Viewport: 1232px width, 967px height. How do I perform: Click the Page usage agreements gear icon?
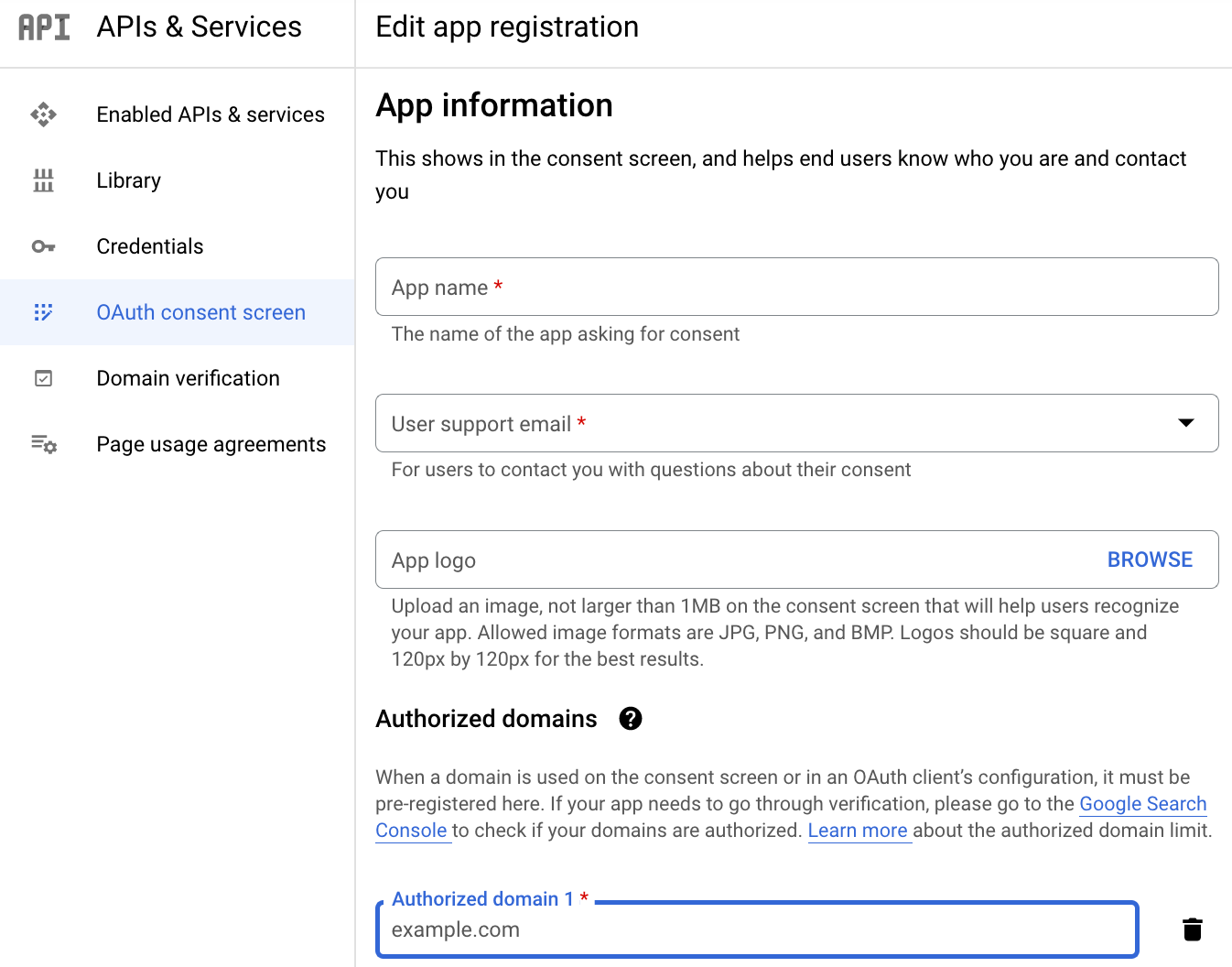coord(43,444)
